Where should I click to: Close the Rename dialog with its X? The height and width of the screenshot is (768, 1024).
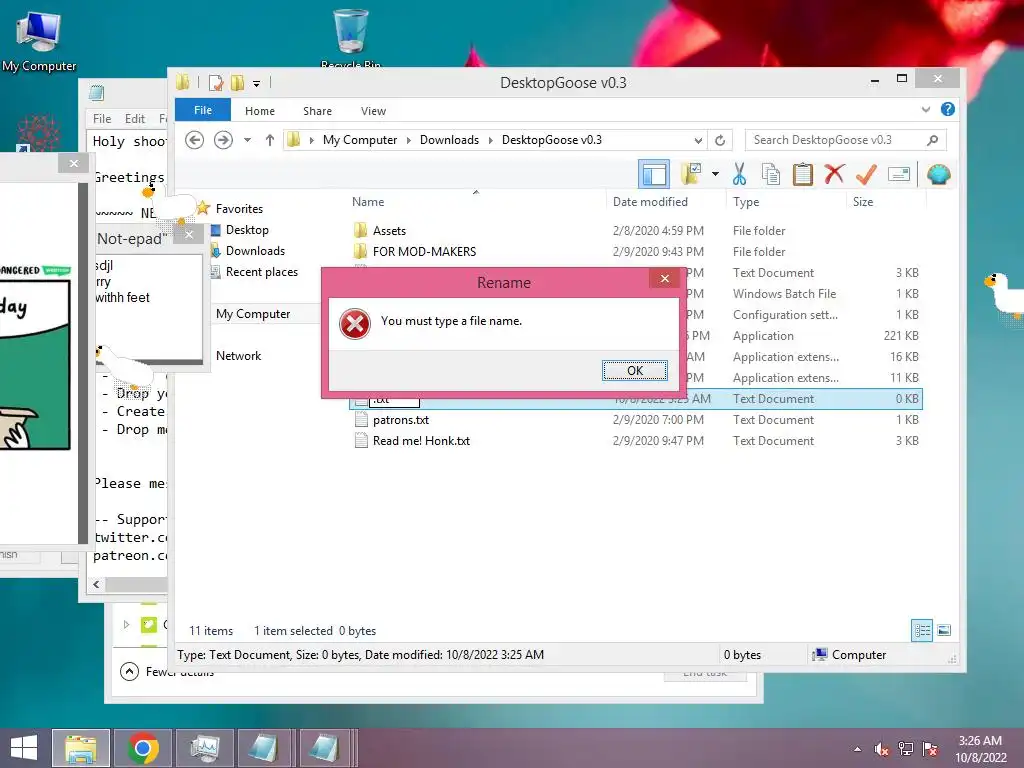tap(664, 279)
